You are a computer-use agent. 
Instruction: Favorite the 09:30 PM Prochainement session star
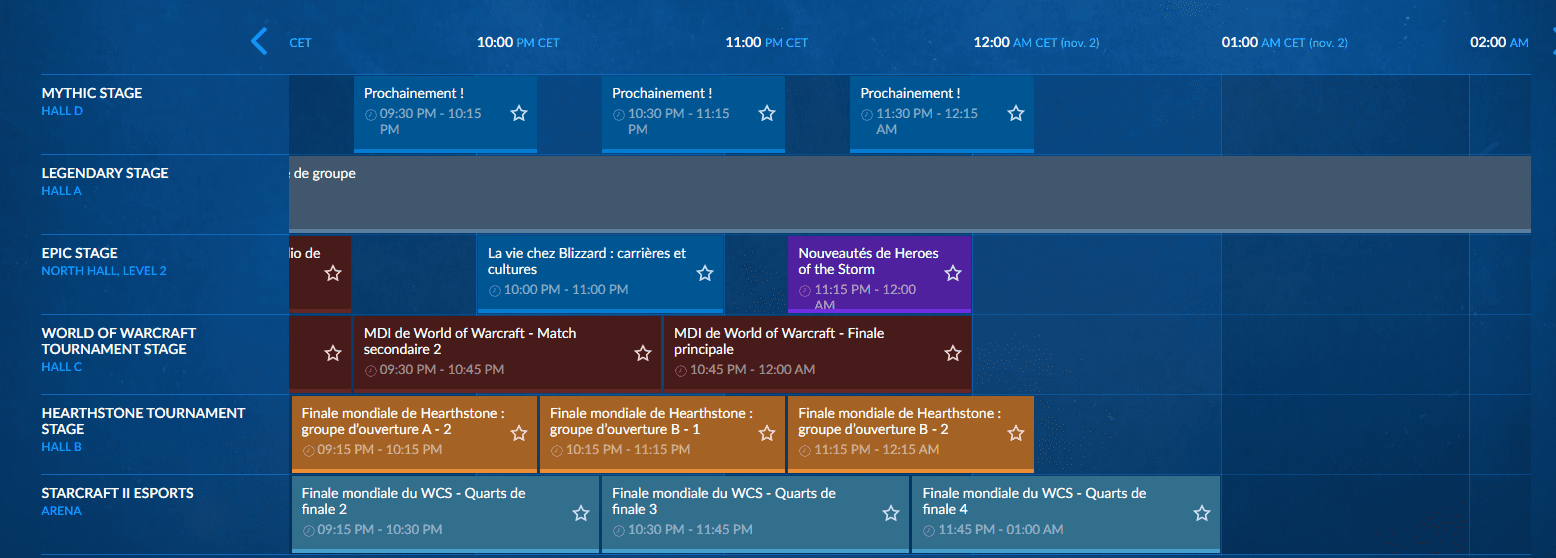pos(519,113)
